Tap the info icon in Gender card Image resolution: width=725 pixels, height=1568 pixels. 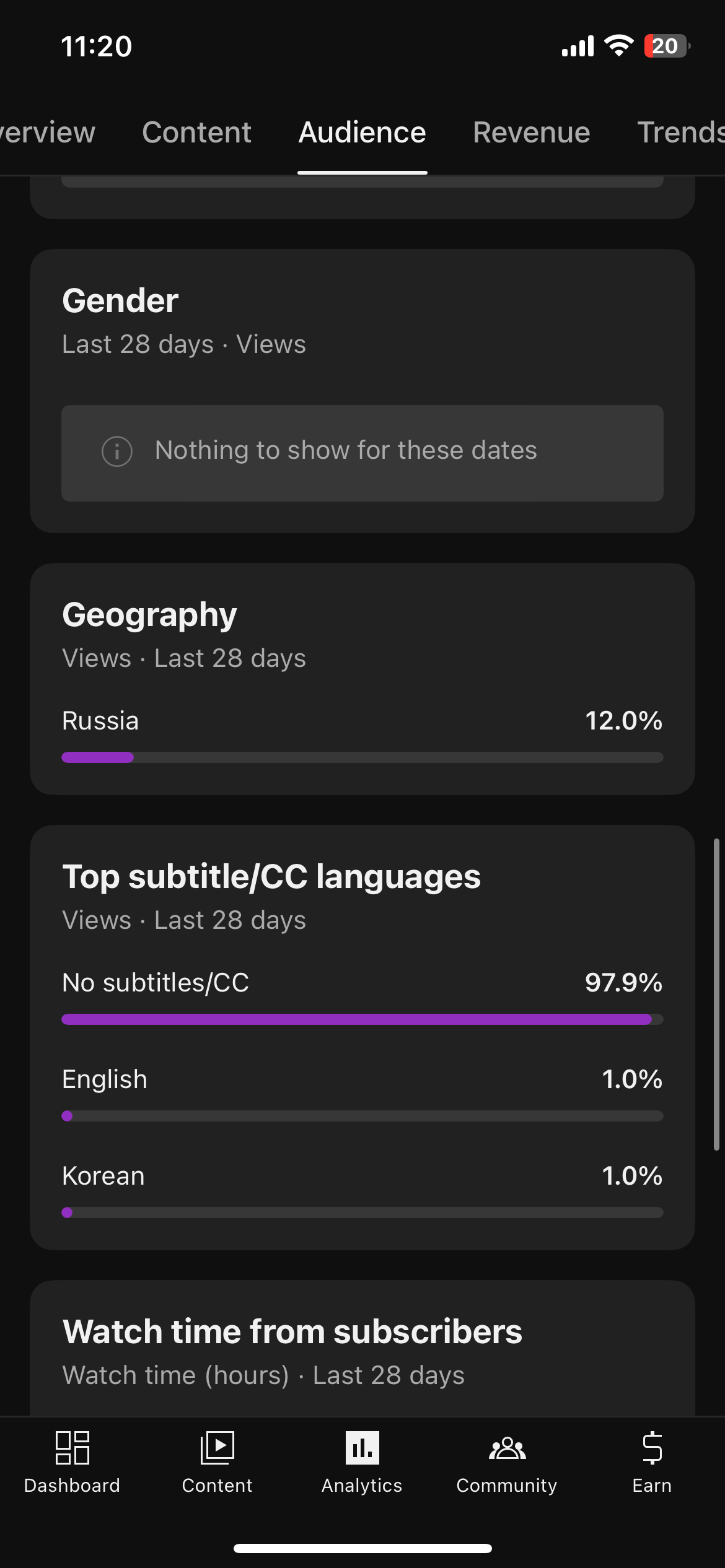coord(117,451)
